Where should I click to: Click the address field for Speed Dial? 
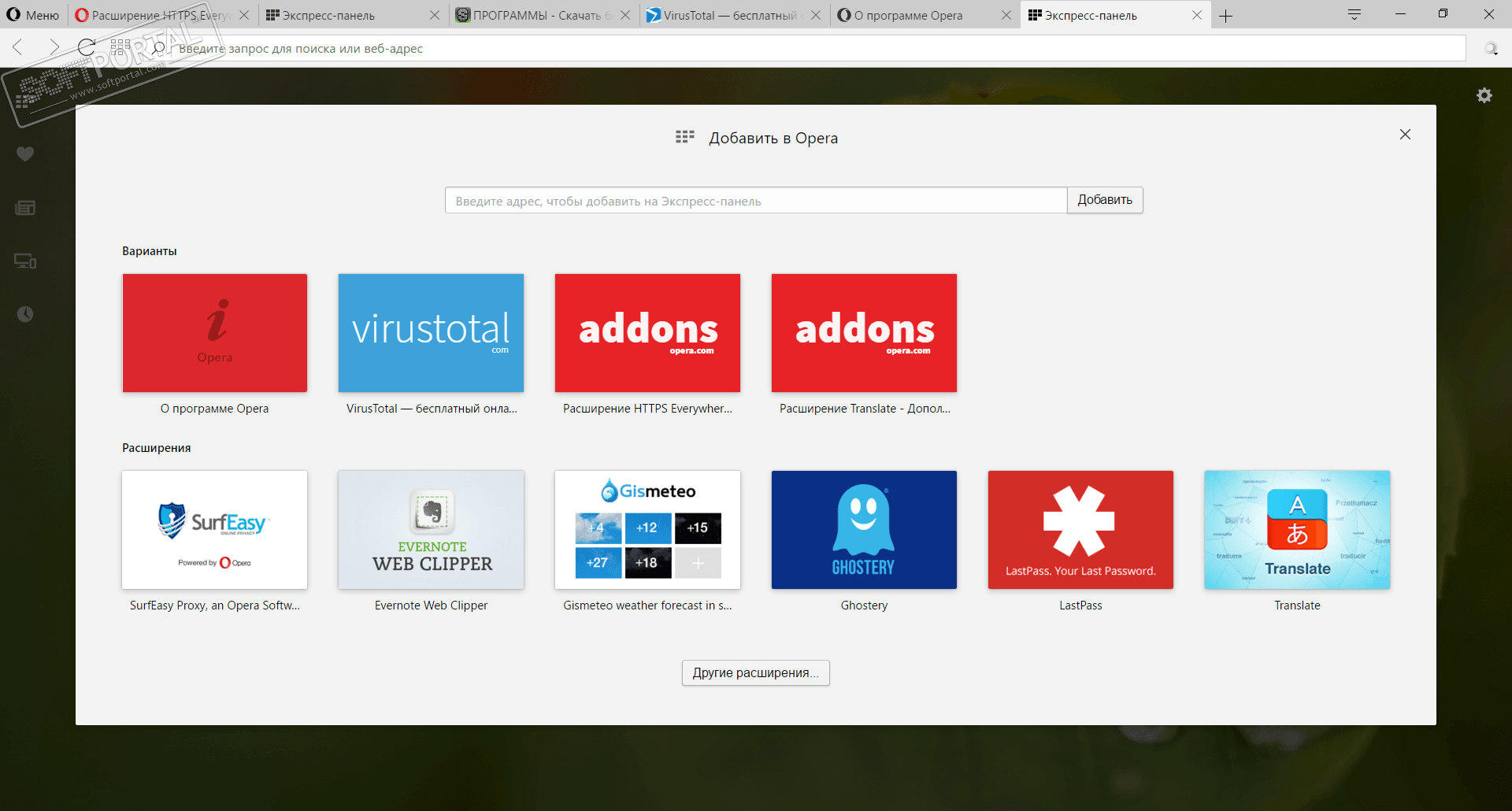pos(756,201)
